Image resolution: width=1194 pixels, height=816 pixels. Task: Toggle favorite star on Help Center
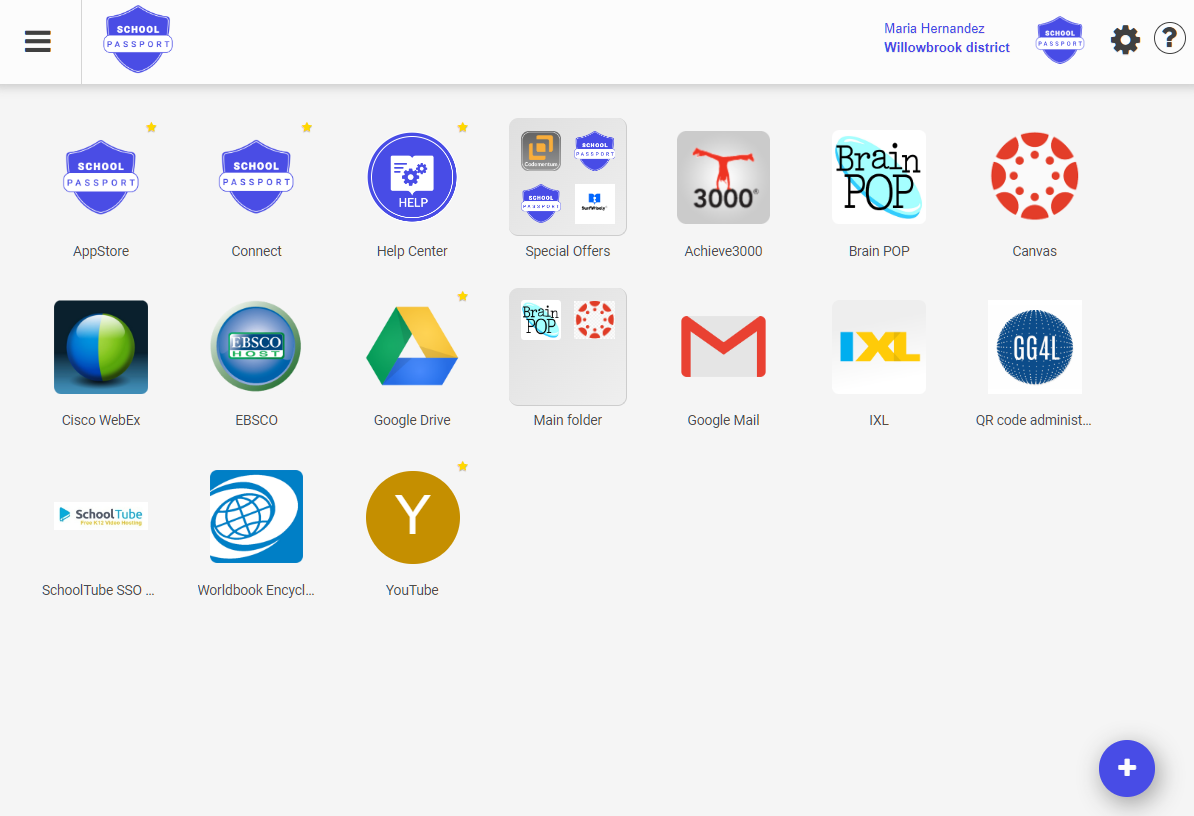pyautogui.click(x=462, y=127)
